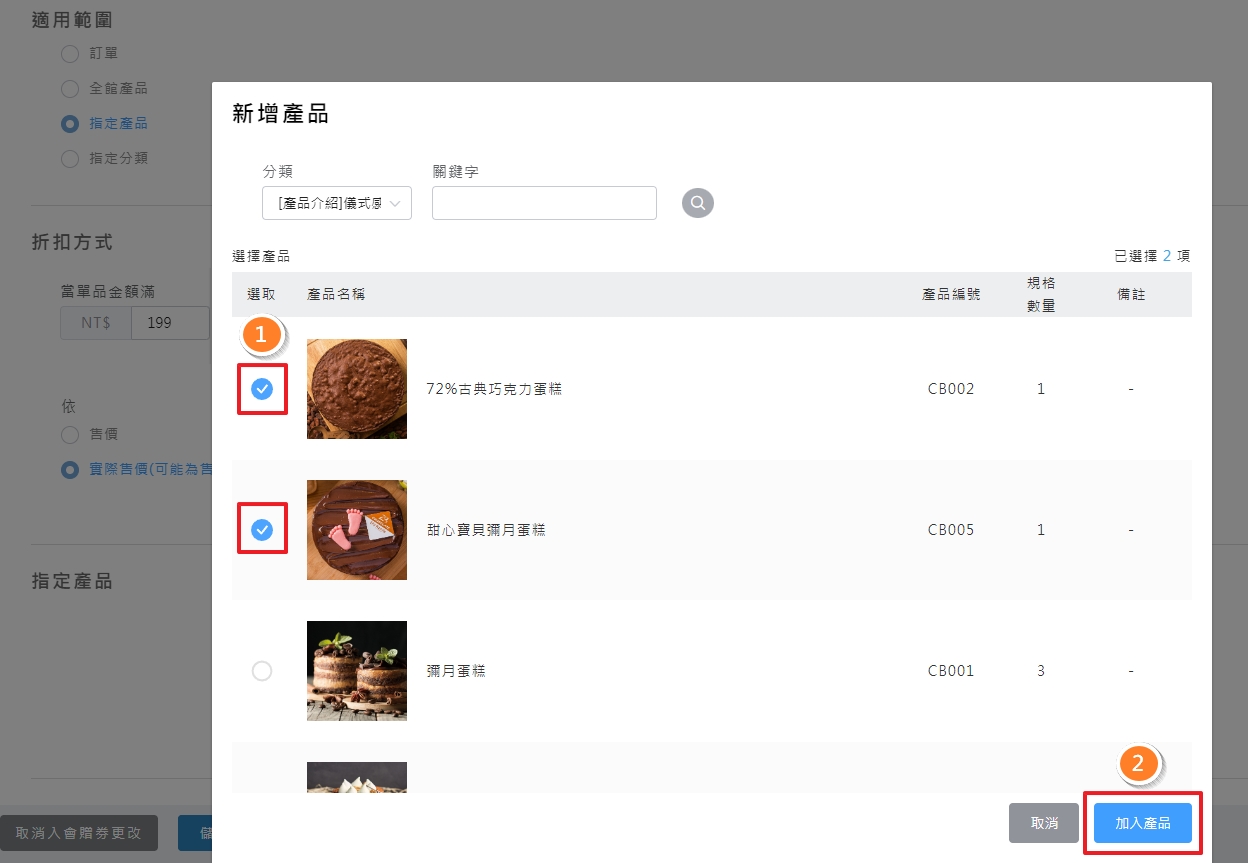
Task: Uncheck the 甜心寶貝彌月蛋糕 product
Action: click(x=262, y=530)
